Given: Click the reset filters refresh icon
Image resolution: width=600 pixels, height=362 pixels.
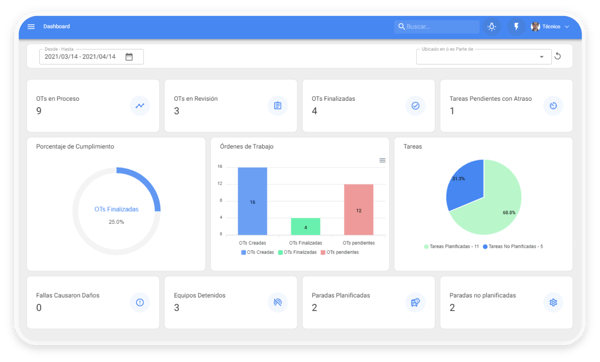Looking at the screenshot, I should click(558, 56).
